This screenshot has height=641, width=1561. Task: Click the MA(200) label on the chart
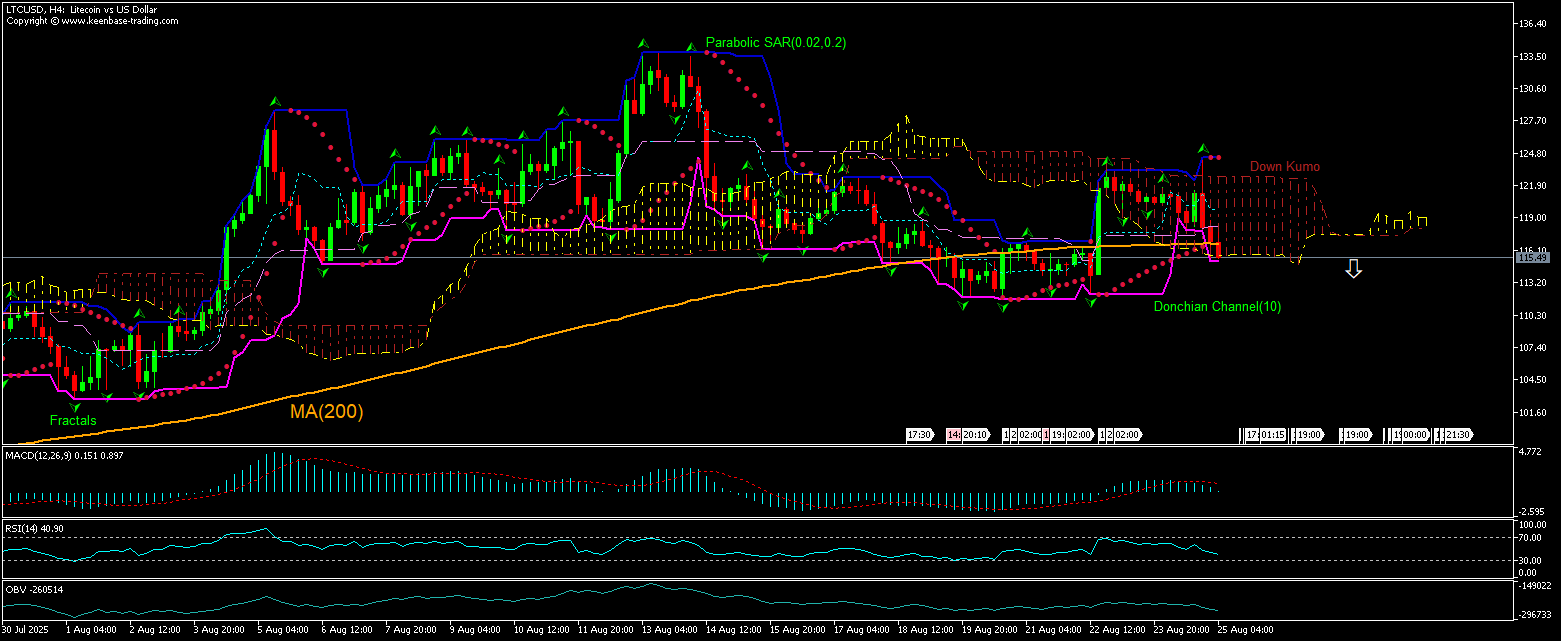(x=327, y=411)
